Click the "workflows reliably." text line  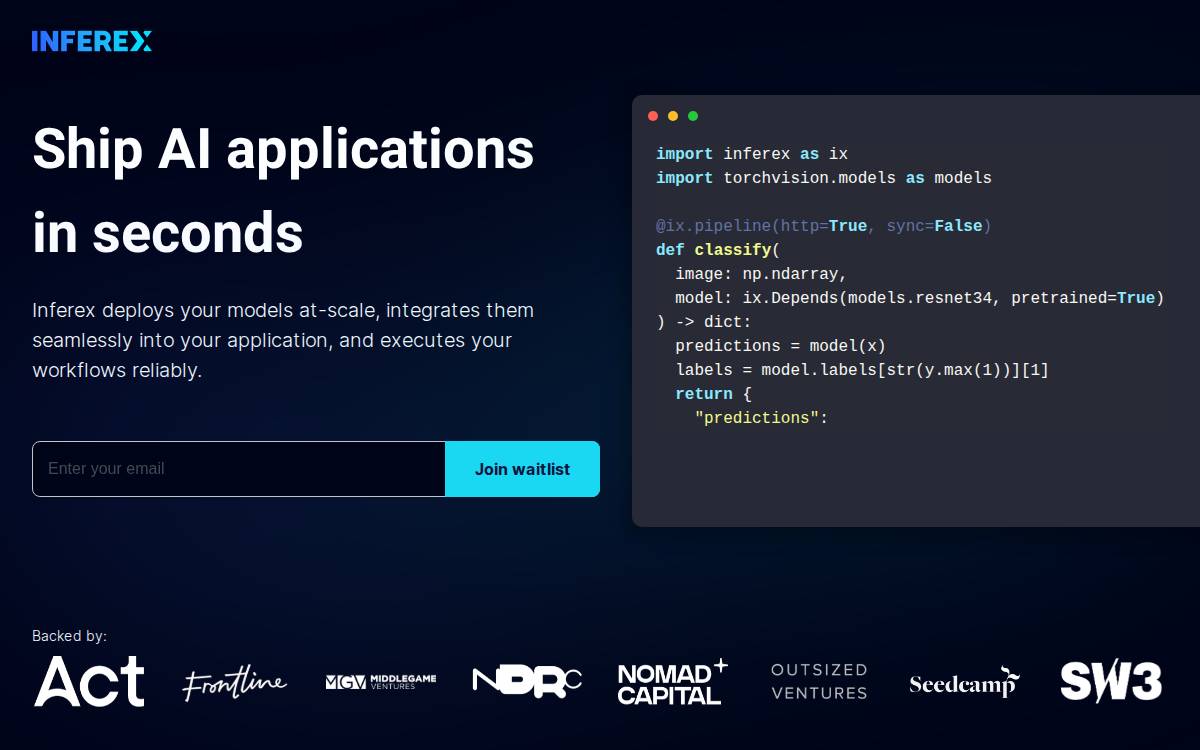pos(117,370)
